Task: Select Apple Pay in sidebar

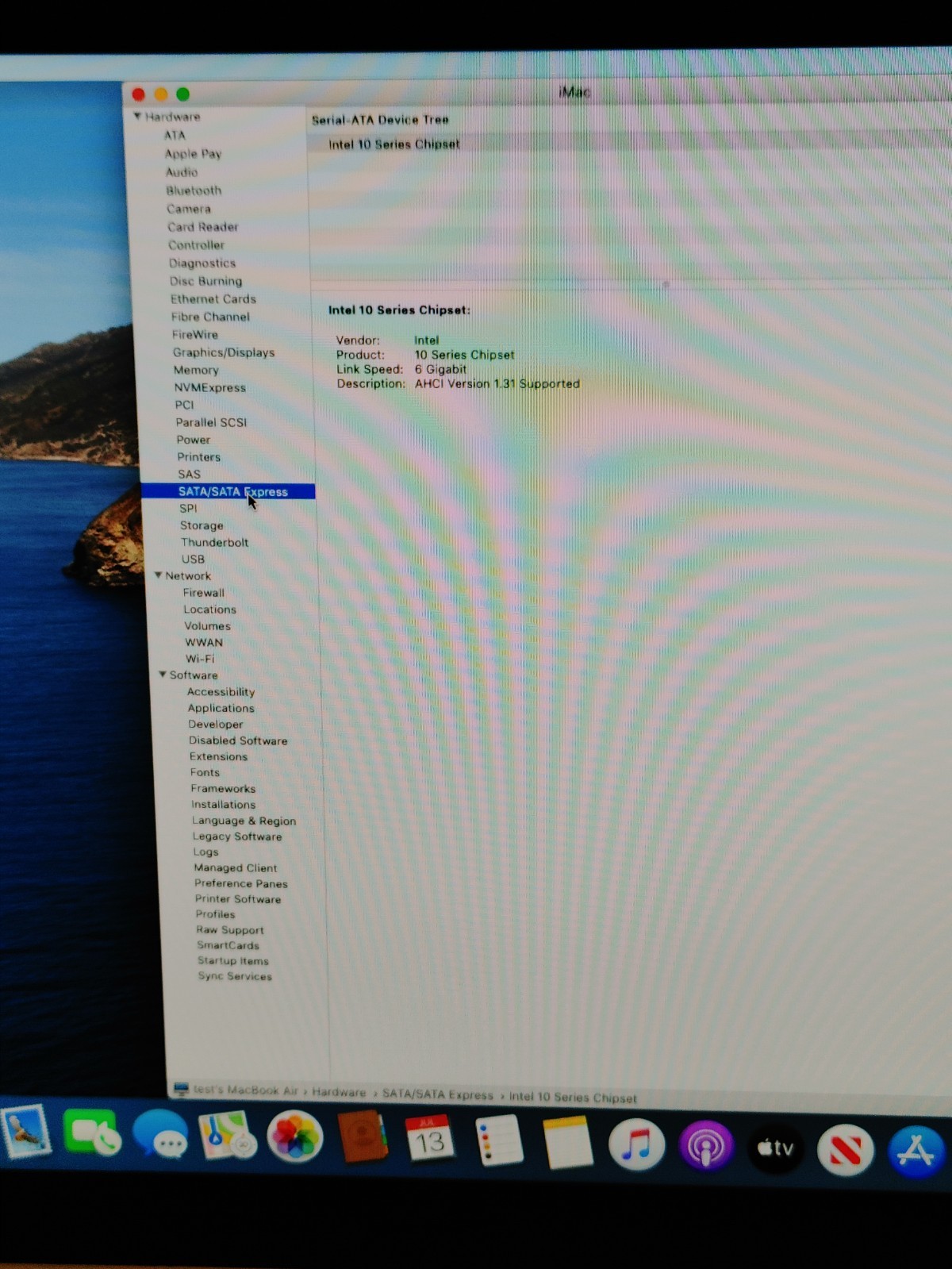Action: [193, 153]
